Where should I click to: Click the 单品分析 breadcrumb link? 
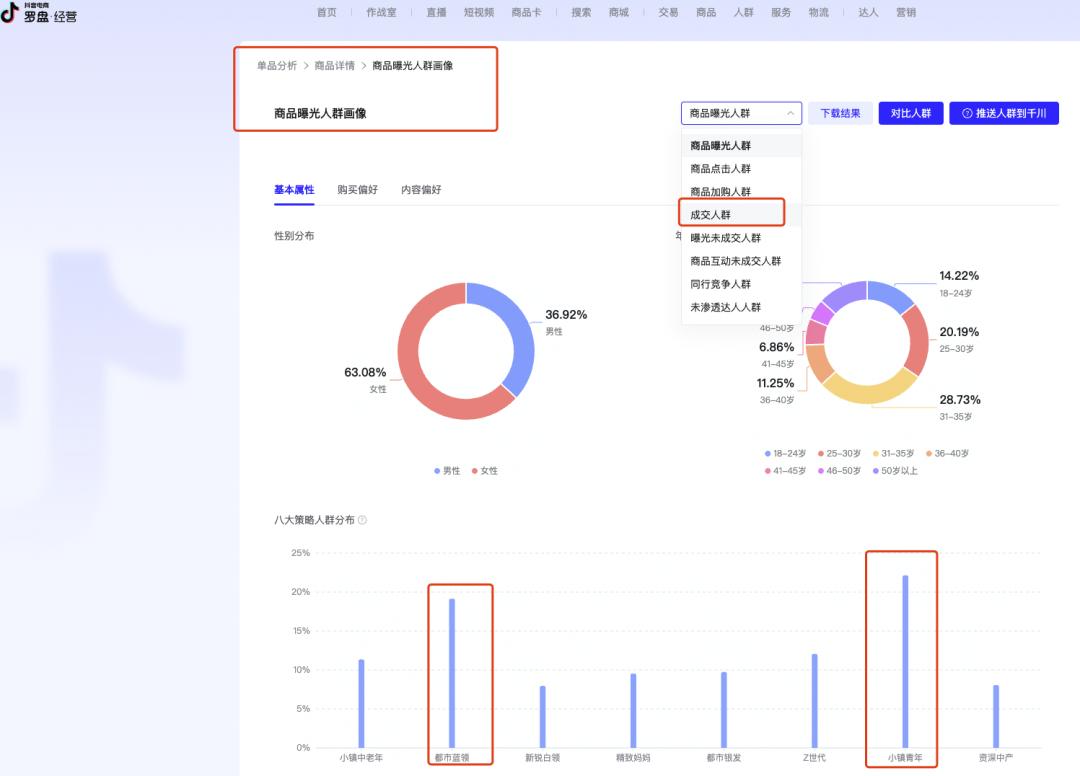pos(277,66)
